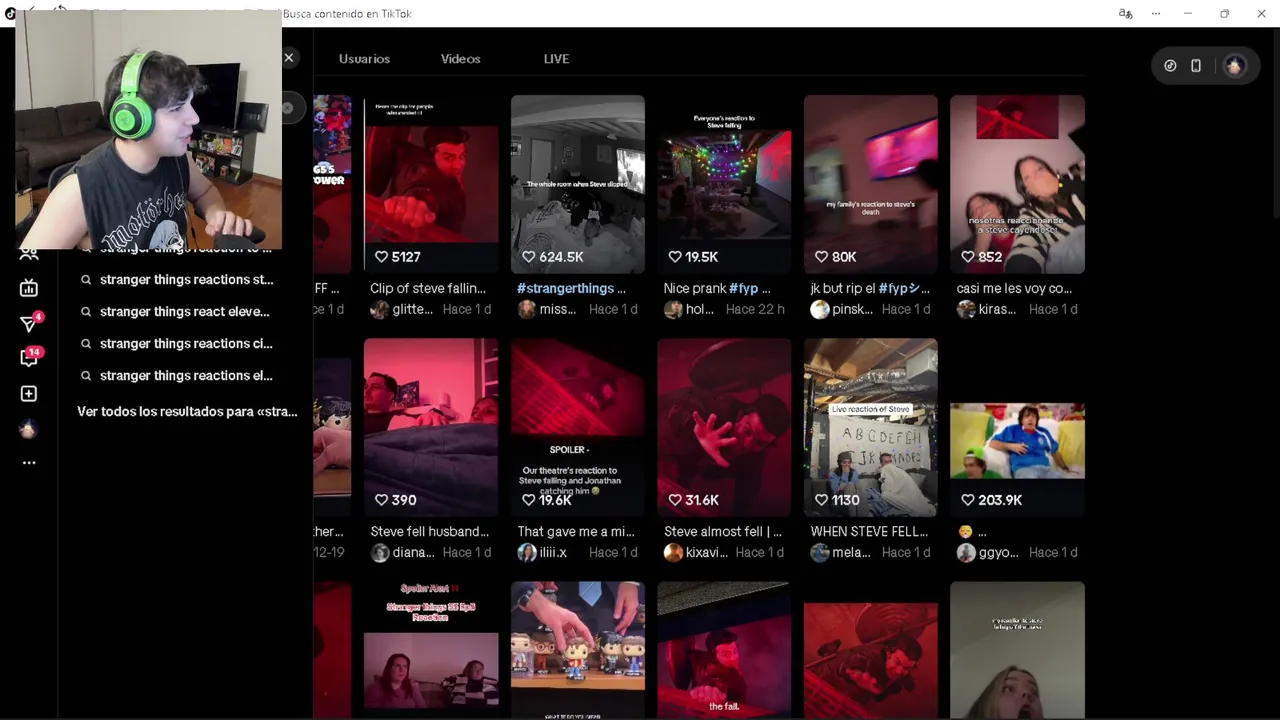Click the heart icon showing 624.5K likes
This screenshot has width=1280, height=720.
(x=528, y=257)
